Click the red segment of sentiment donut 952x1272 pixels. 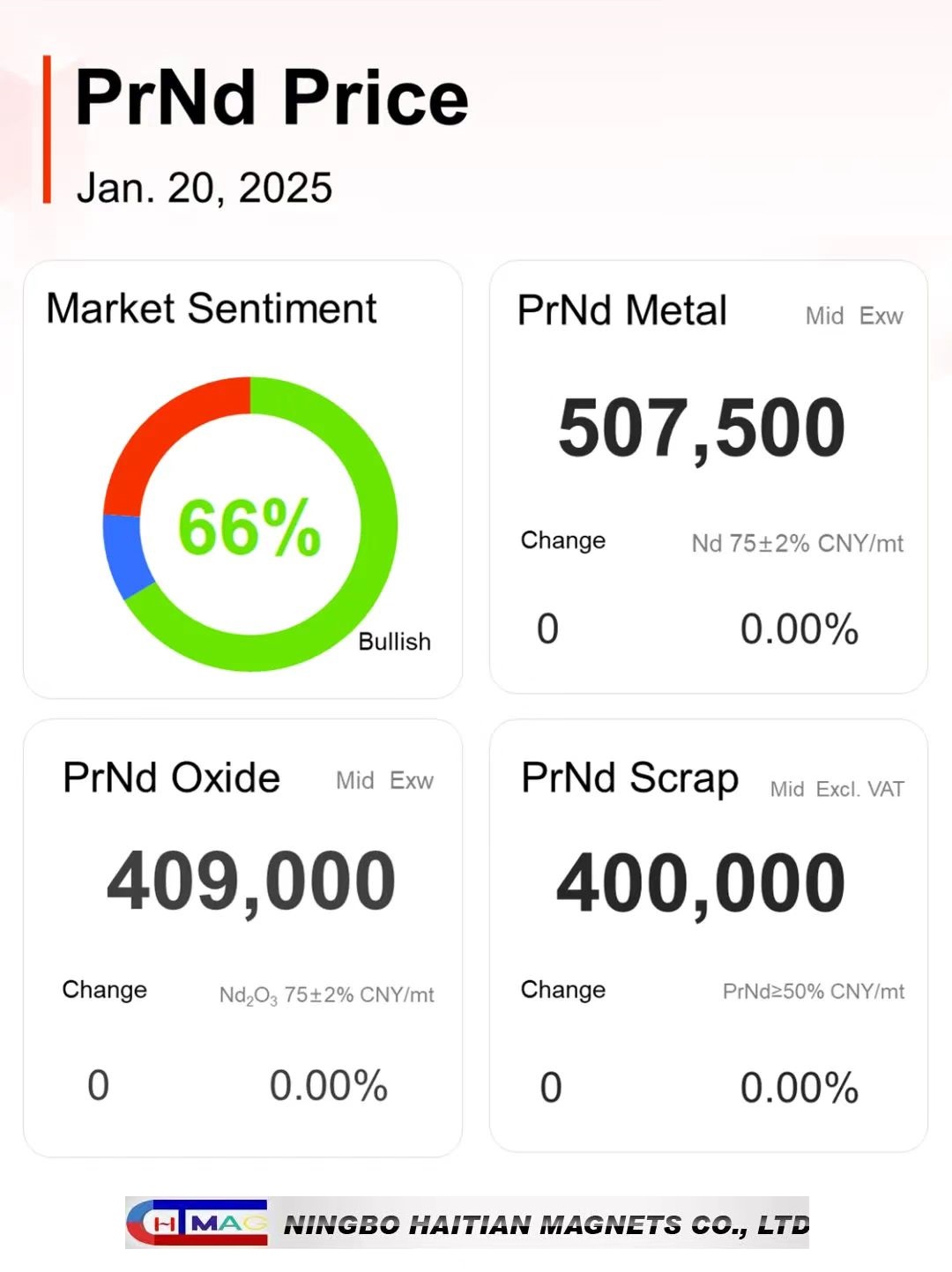[x=163, y=432]
